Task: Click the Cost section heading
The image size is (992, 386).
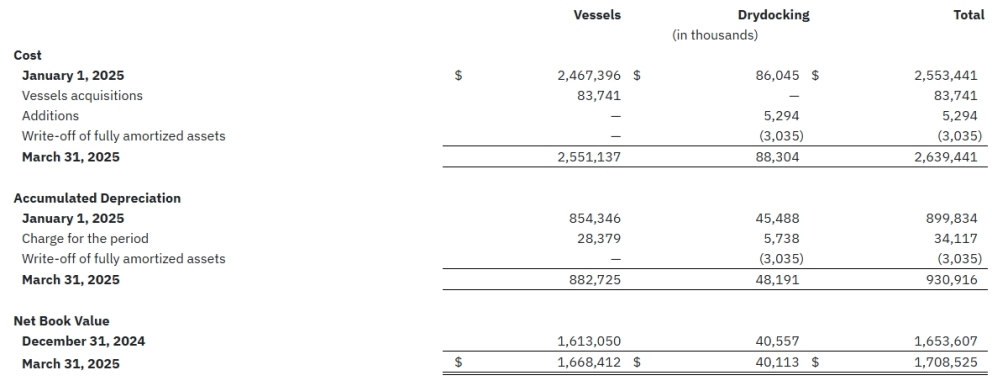Action: [x=28, y=55]
